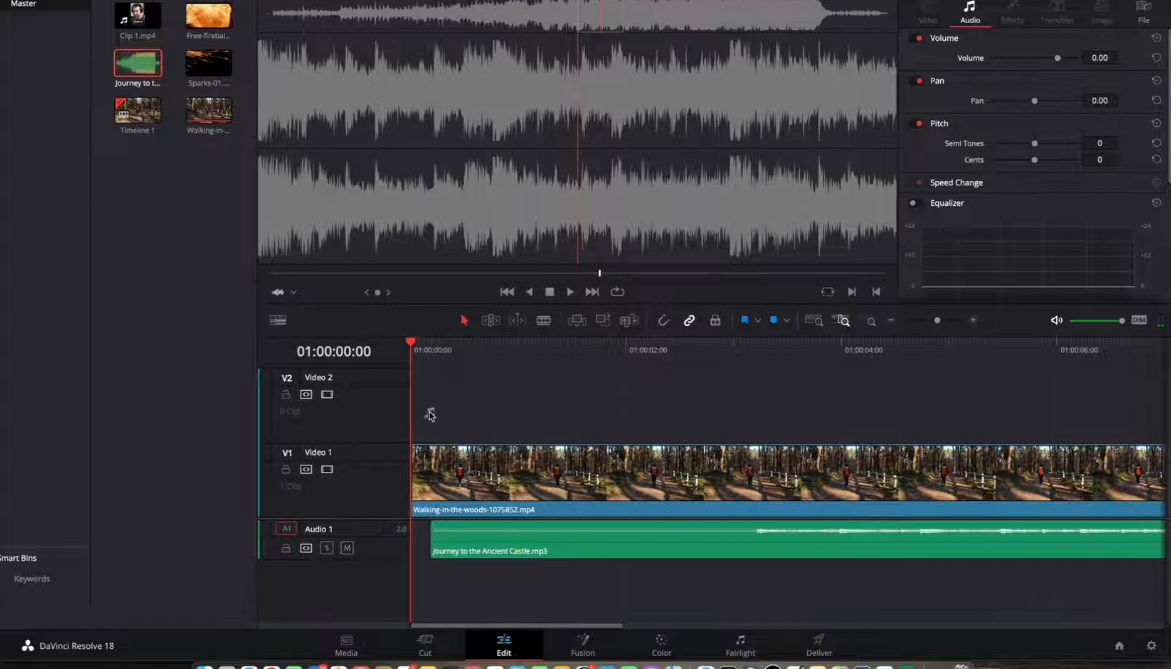Click the Volume value field
The height and width of the screenshot is (669, 1171).
tap(1099, 57)
